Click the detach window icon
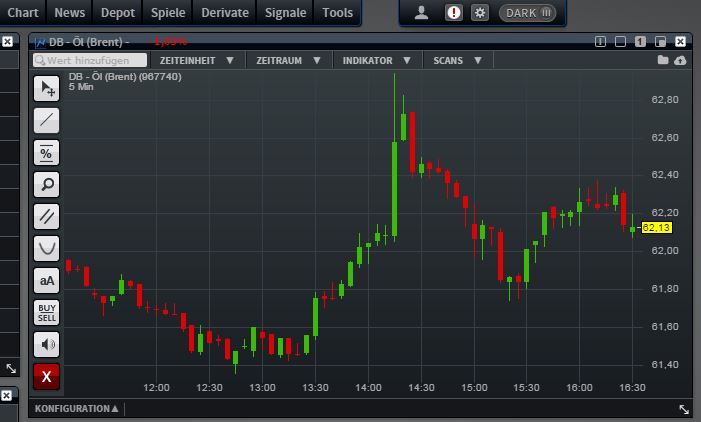The width and height of the screenshot is (701, 422). coord(660,42)
